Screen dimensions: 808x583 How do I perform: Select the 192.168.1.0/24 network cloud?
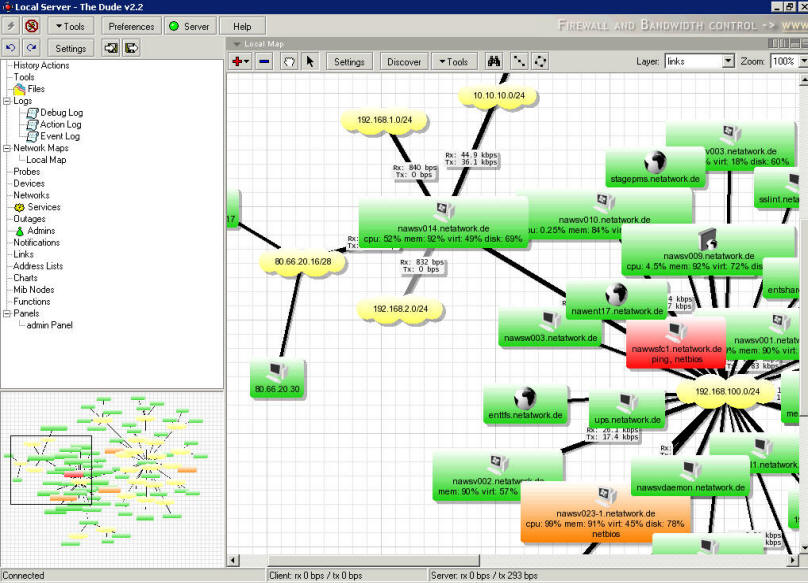(x=384, y=121)
